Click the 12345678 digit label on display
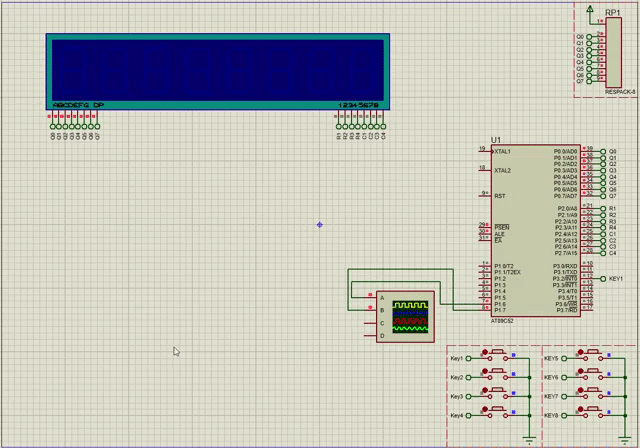Image resolution: width=640 pixels, height=448 pixels. pos(358,105)
